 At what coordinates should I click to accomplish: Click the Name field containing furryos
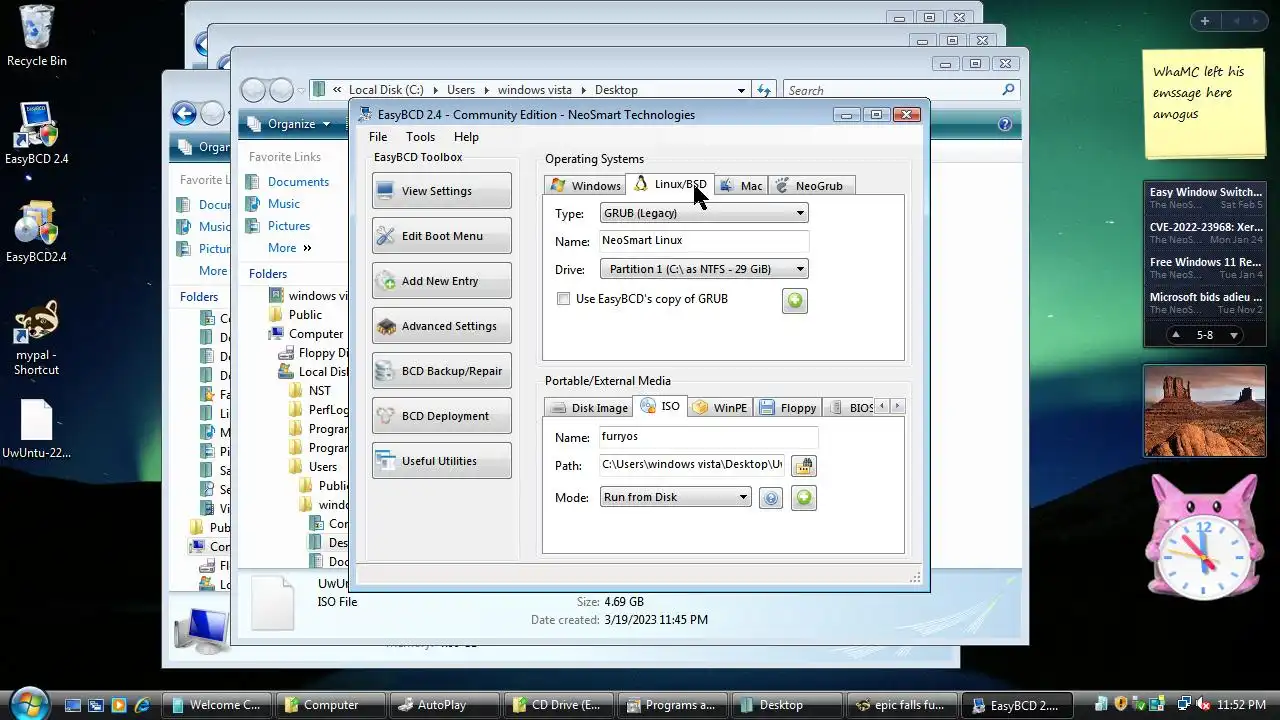[708, 437]
